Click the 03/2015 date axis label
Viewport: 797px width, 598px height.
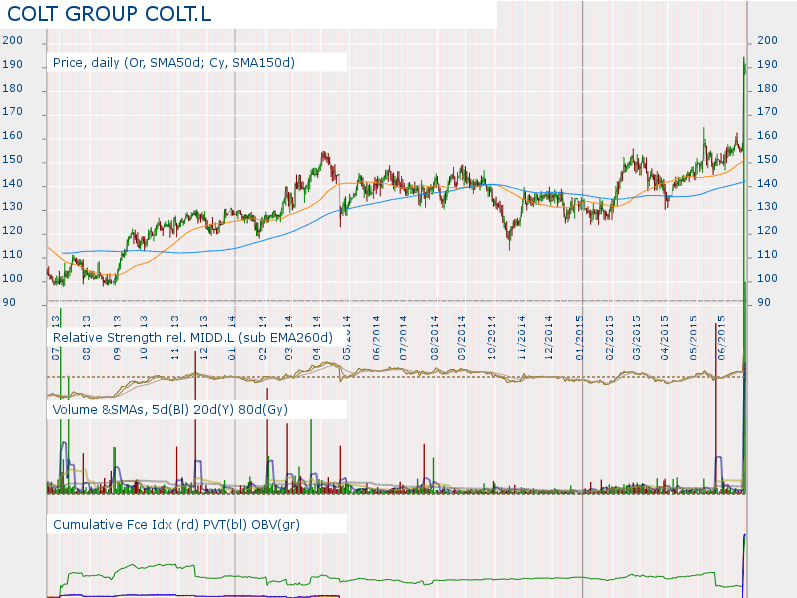tap(636, 338)
